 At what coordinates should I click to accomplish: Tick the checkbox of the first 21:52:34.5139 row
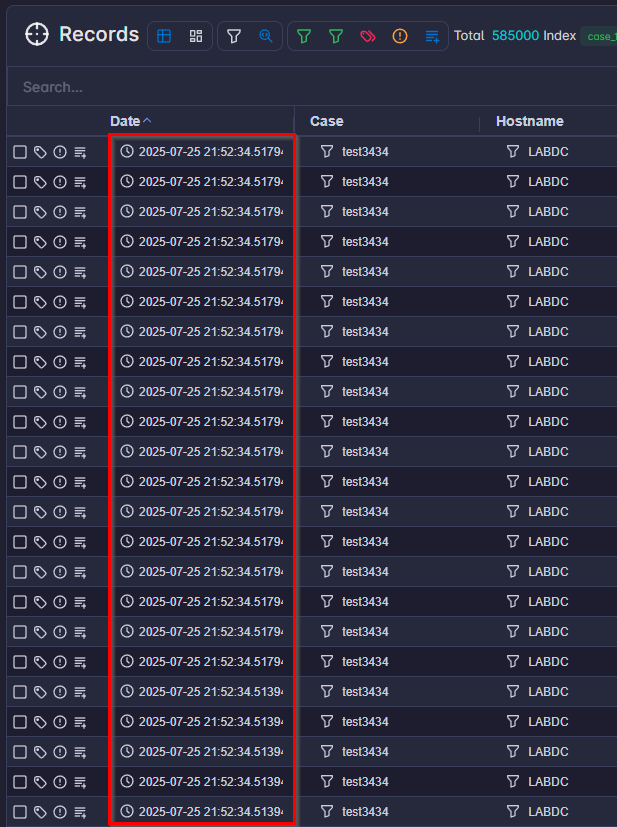20,692
